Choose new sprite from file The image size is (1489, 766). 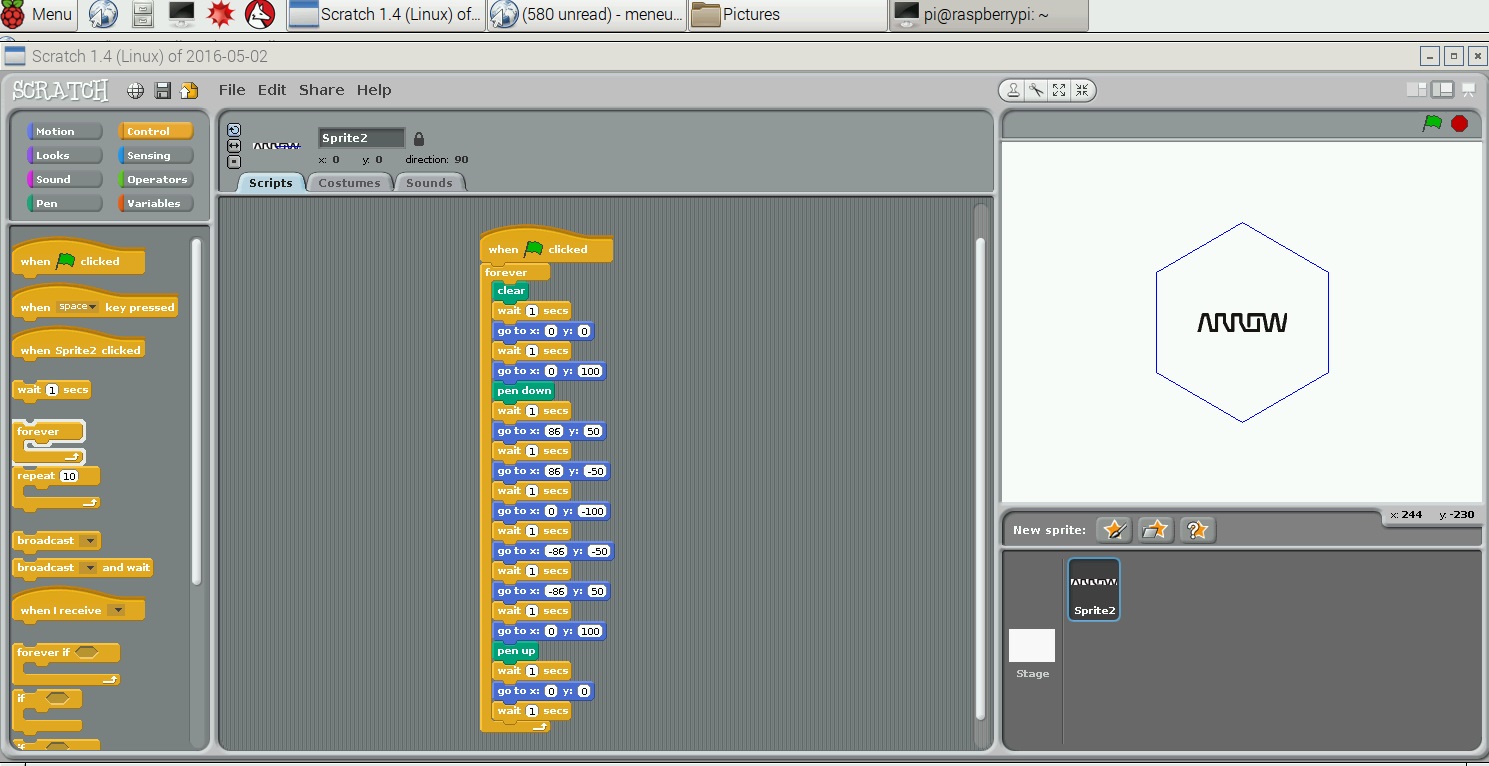click(1155, 530)
